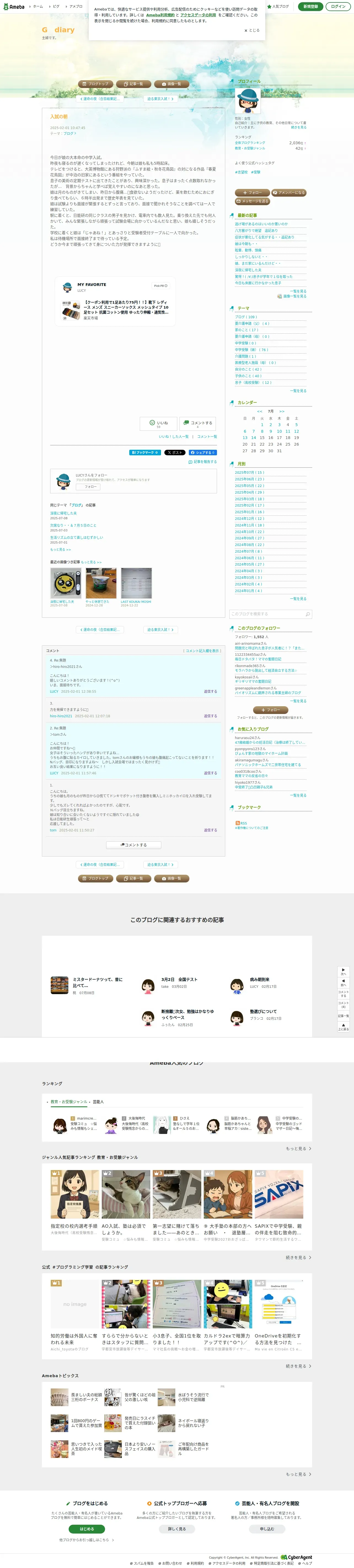Viewport: 354px width, 1568px height.
Task: Click the 新規登録 button
Action: 310,6
